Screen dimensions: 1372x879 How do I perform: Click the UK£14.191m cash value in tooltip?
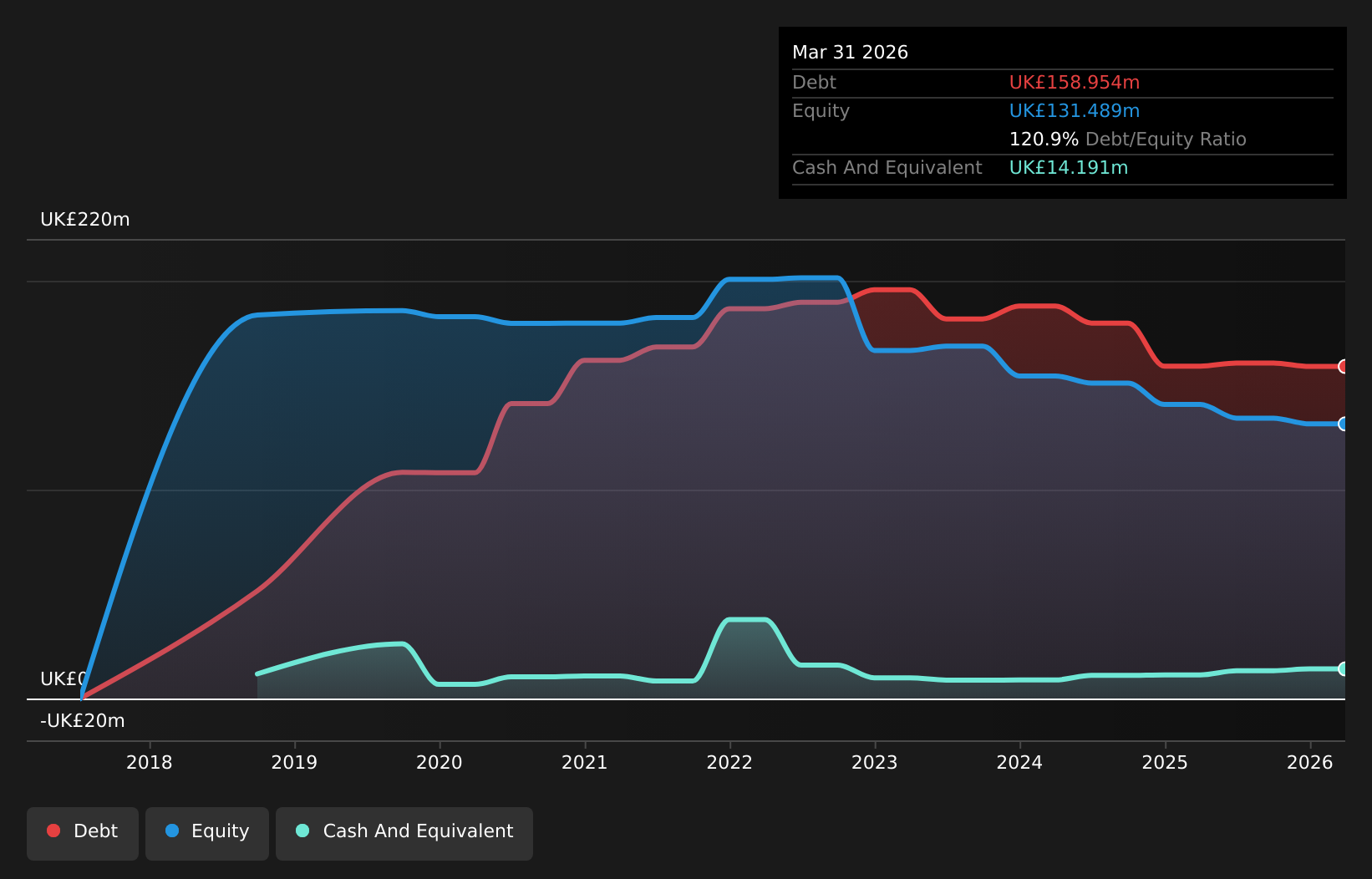pos(1069,168)
